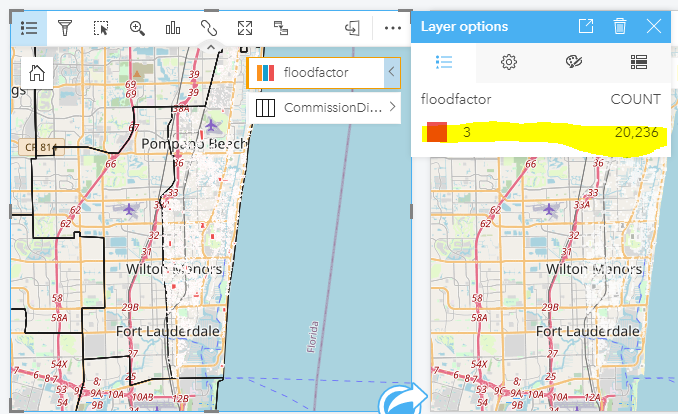Collapse the map toolbar with up chevron
The height and width of the screenshot is (414, 678).
(x=211, y=47)
